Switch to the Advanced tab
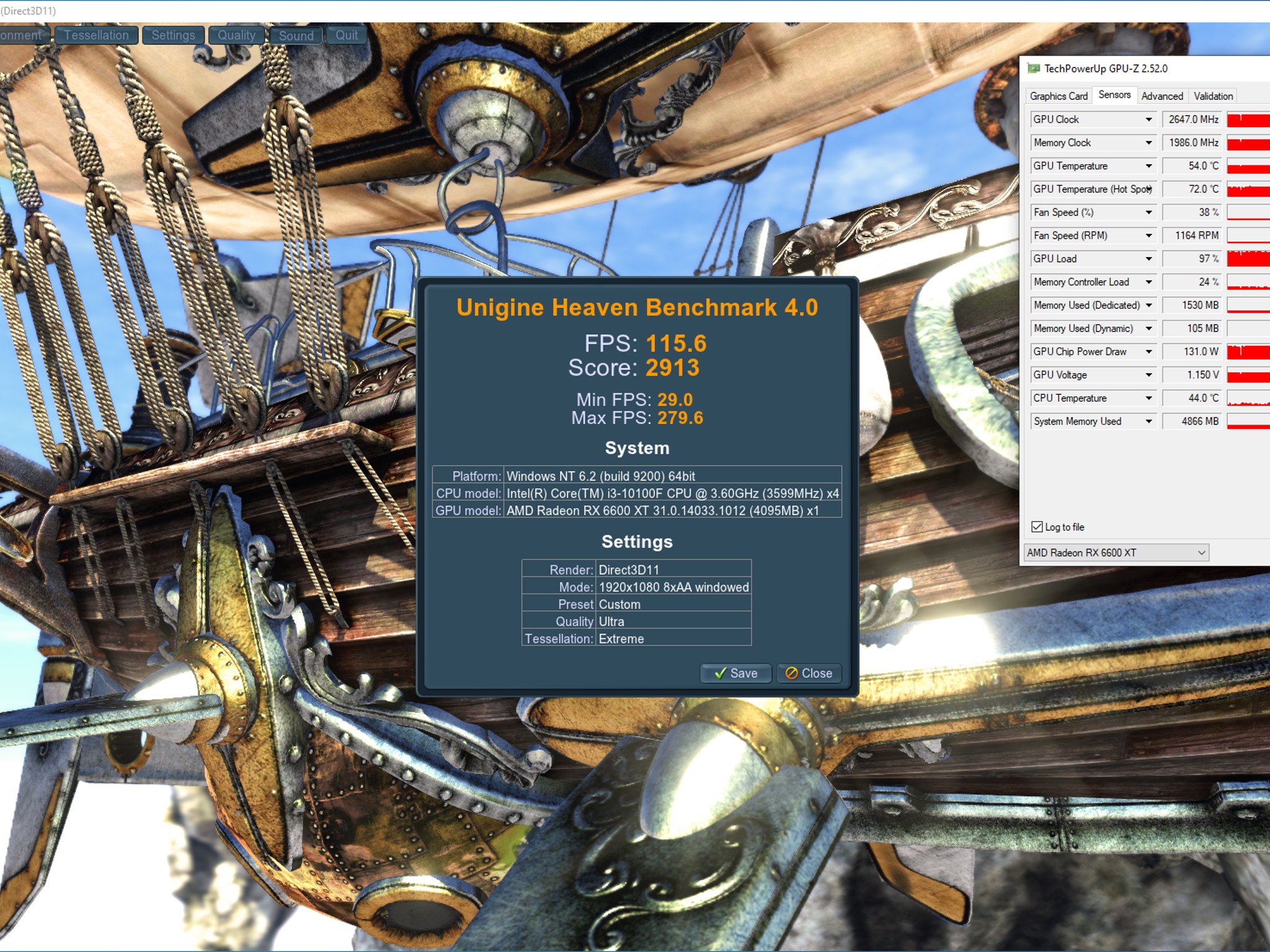This screenshot has height=952, width=1270. tap(1162, 96)
